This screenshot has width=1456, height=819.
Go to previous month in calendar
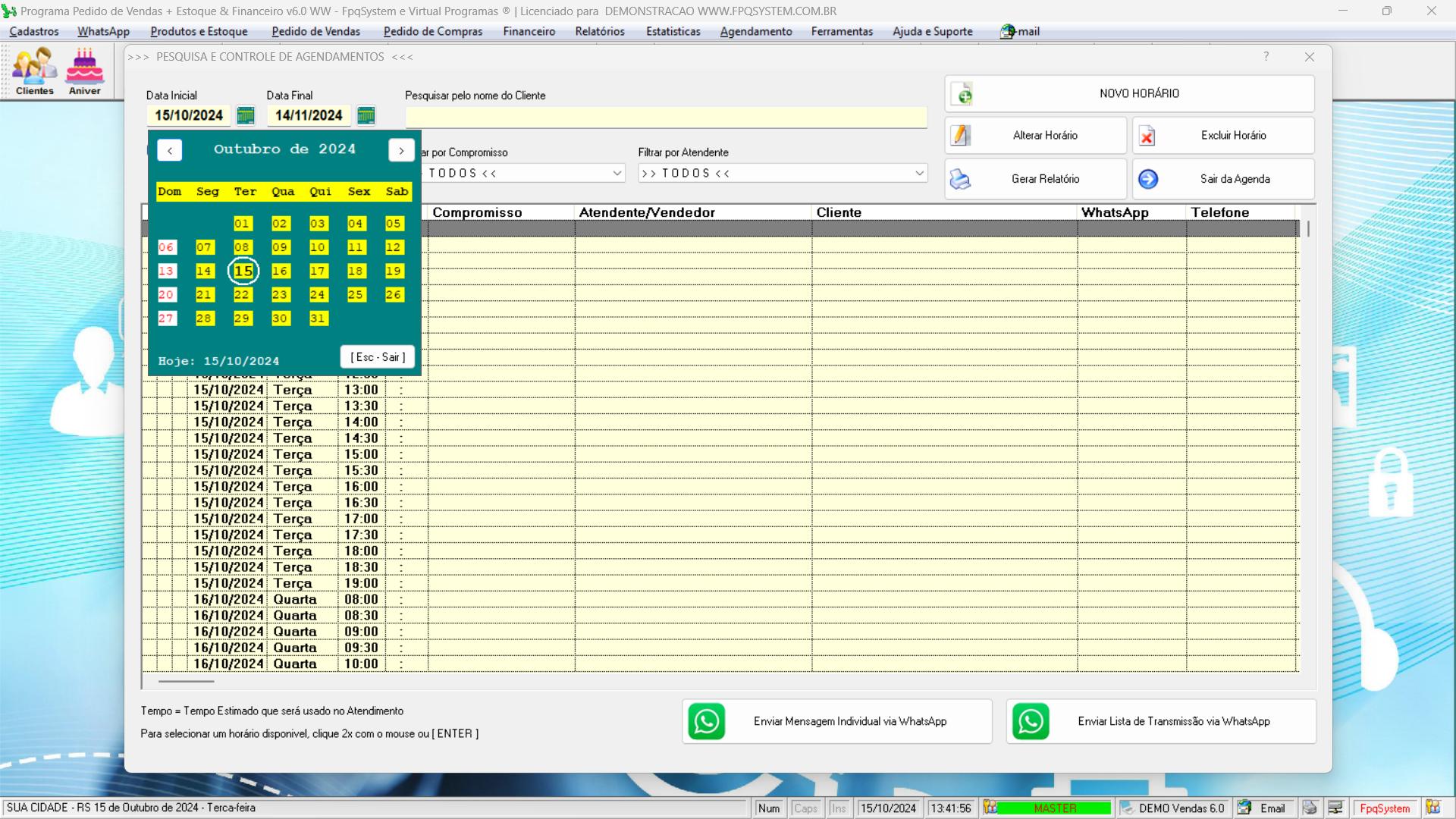pyautogui.click(x=170, y=150)
